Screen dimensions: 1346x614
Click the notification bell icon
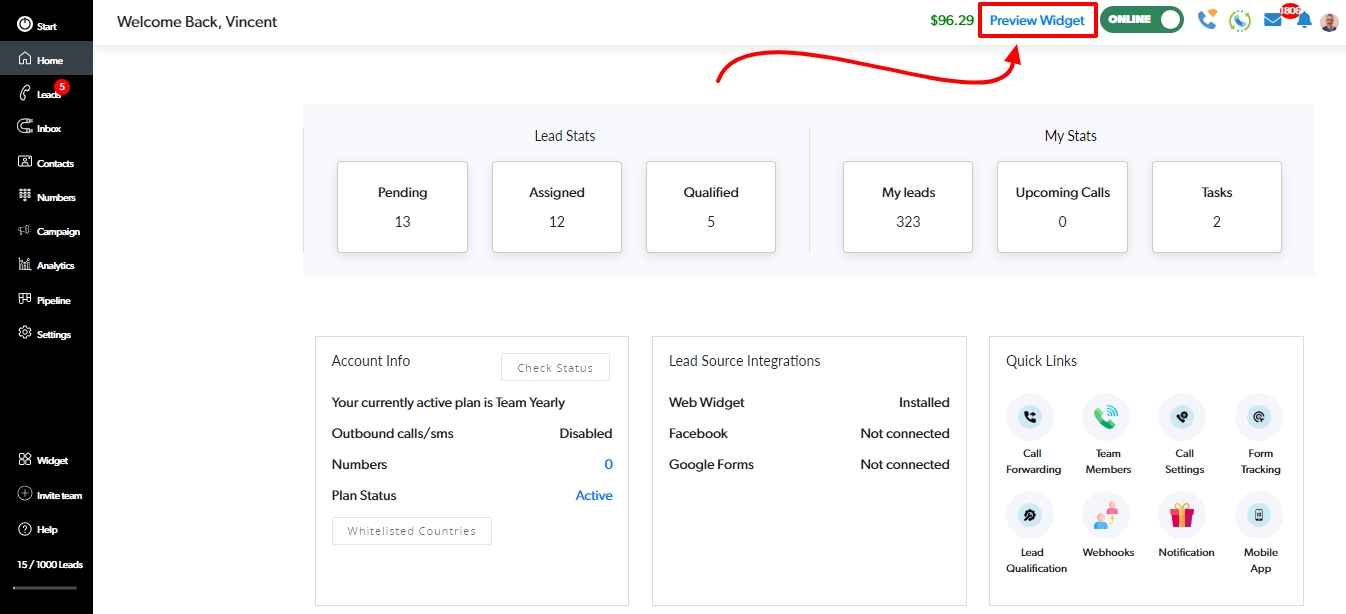click(x=1304, y=21)
